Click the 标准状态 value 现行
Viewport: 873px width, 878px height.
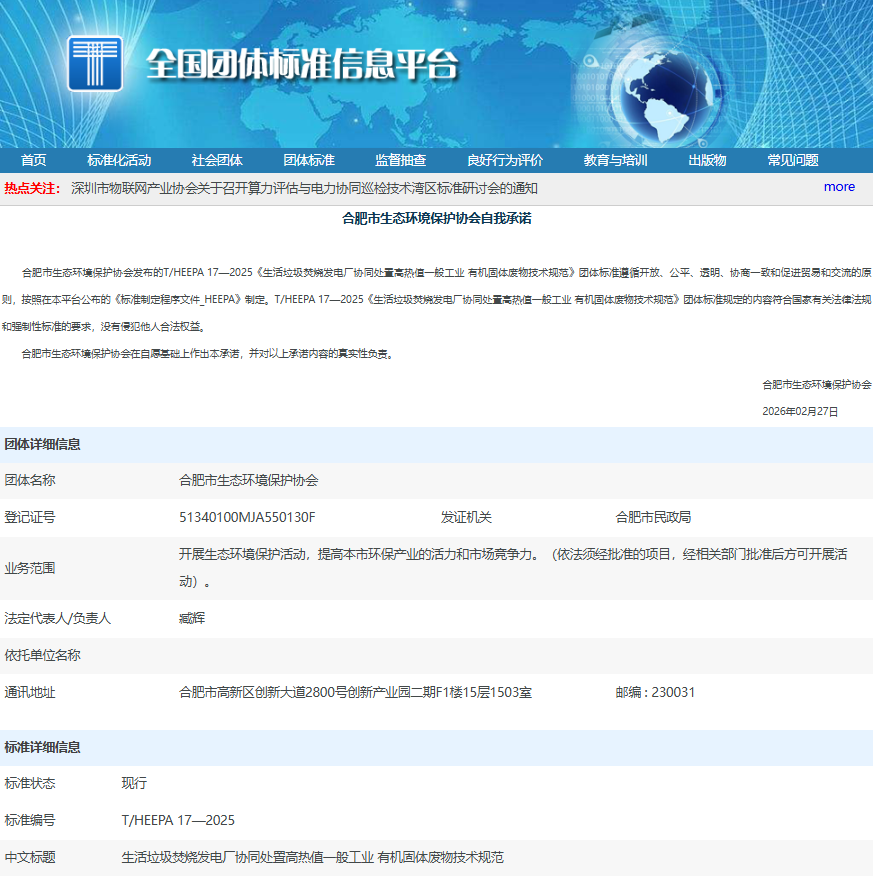point(134,783)
